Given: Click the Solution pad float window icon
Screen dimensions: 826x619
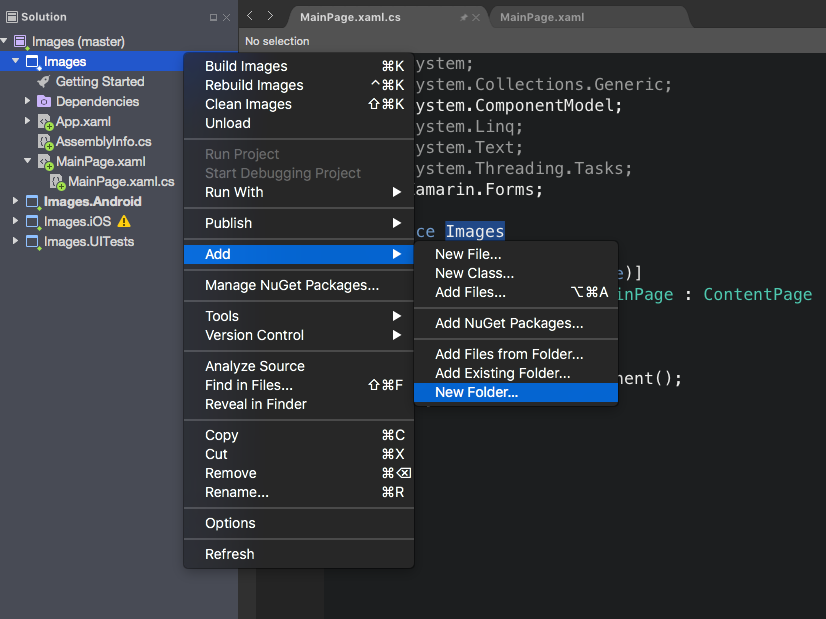Looking at the screenshot, I should pyautogui.click(x=212, y=17).
